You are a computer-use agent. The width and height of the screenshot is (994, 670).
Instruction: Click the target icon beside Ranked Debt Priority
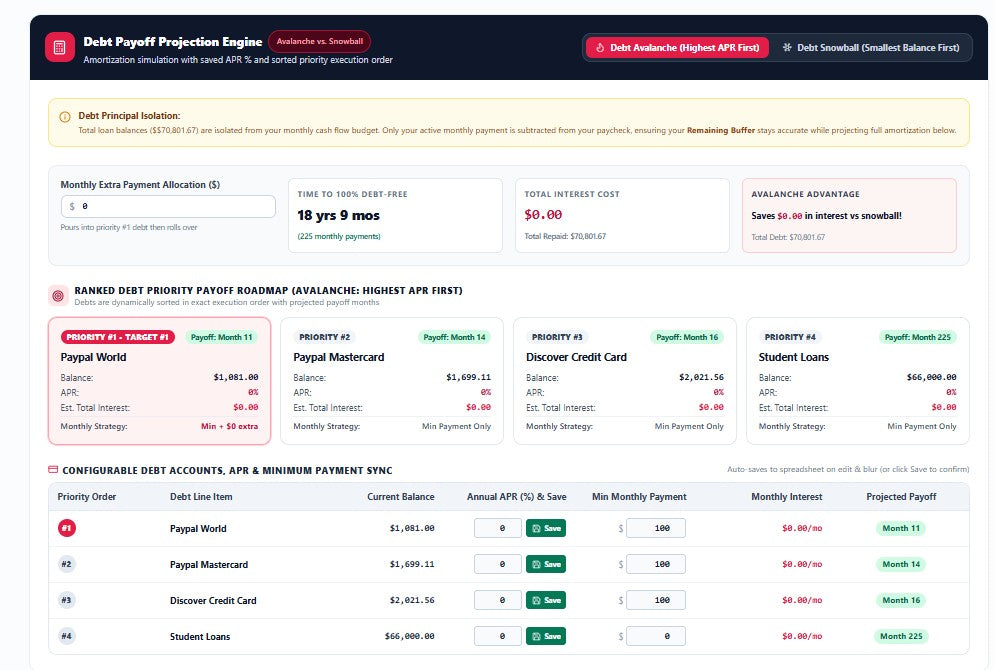tap(58, 295)
